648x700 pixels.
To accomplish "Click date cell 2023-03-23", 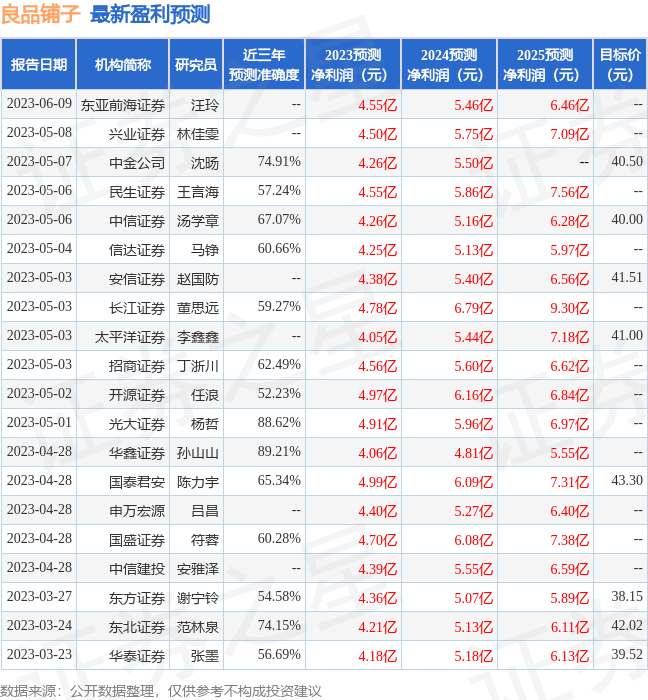I will click(39, 655).
